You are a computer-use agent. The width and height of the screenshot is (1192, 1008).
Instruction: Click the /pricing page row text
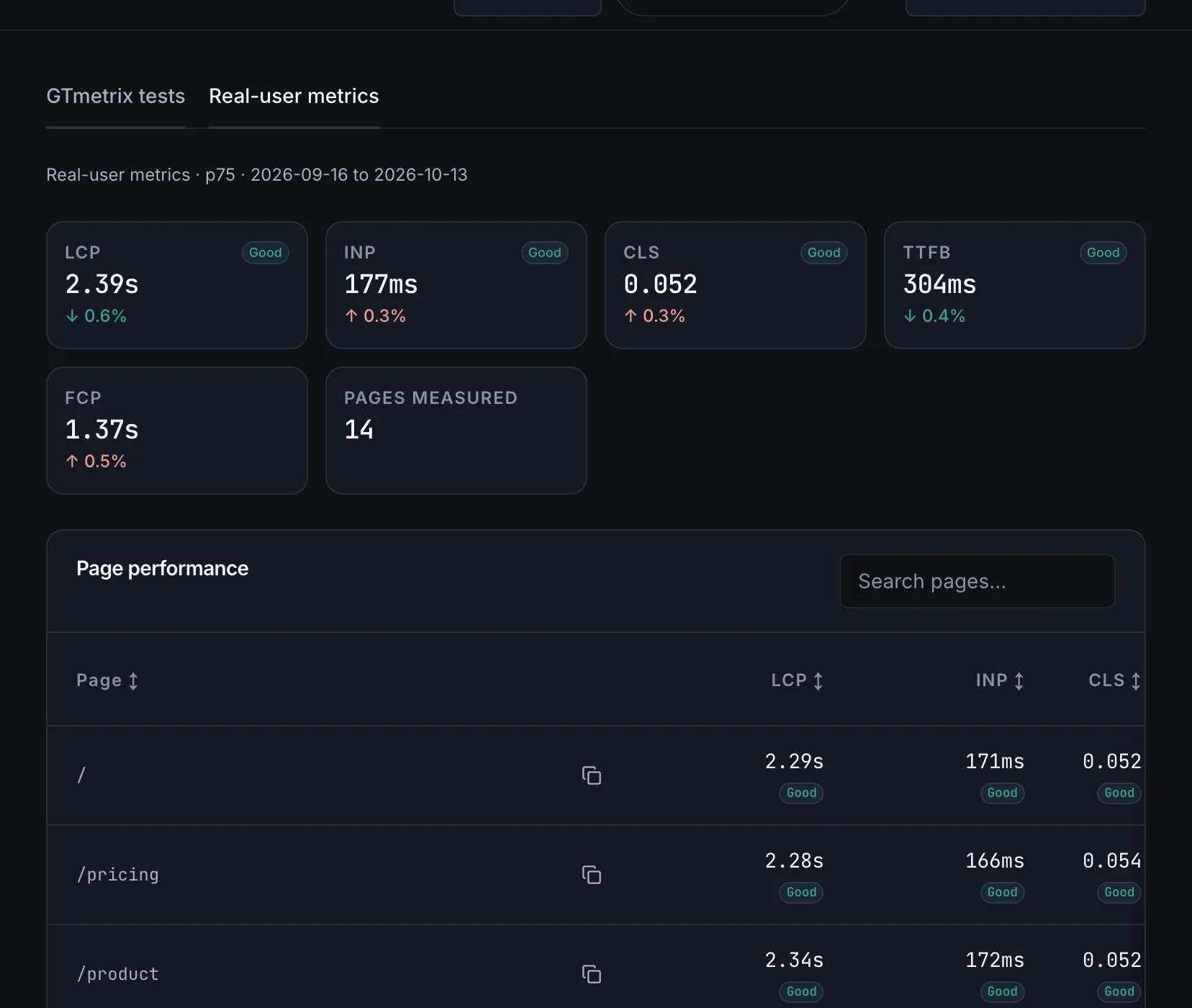click(118, 875)
